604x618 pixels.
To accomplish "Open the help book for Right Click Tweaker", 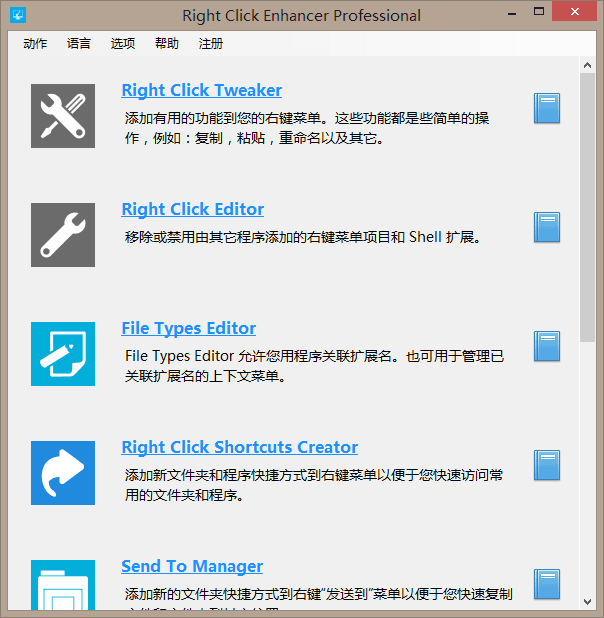I will 547,108.
